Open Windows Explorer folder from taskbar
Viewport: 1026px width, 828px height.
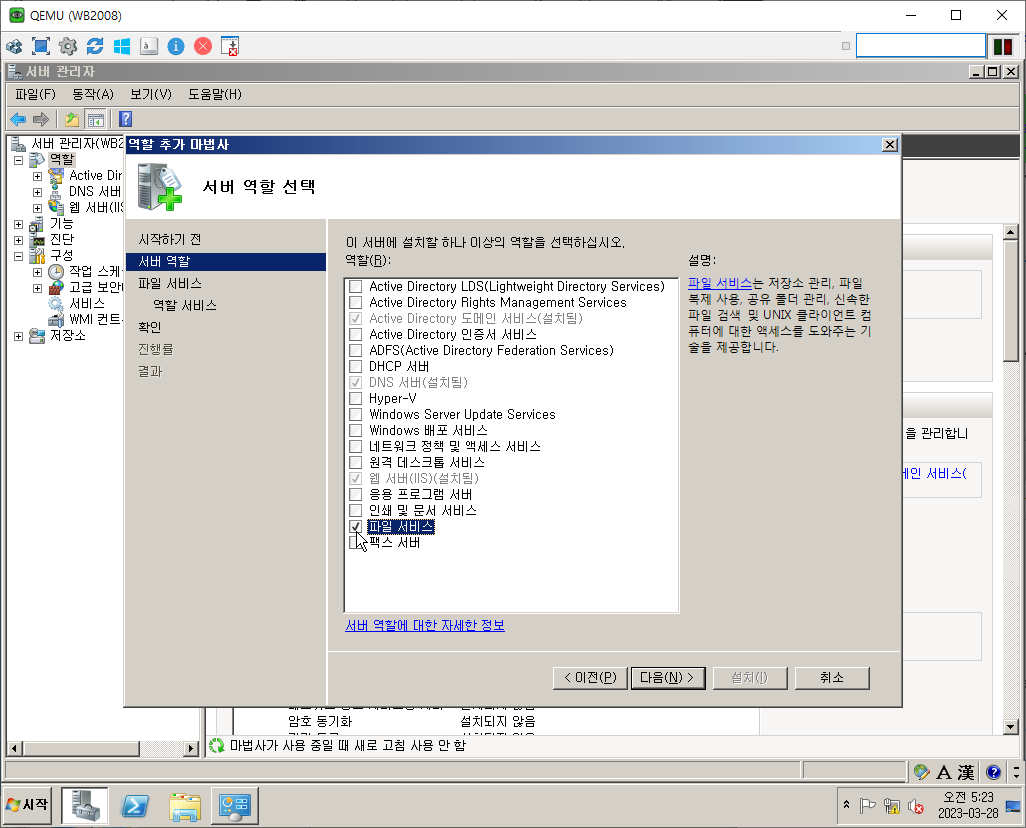[185, 806]
